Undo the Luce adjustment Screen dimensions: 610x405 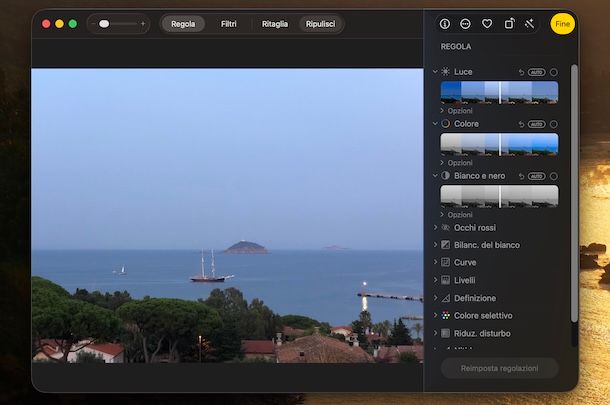521,72
